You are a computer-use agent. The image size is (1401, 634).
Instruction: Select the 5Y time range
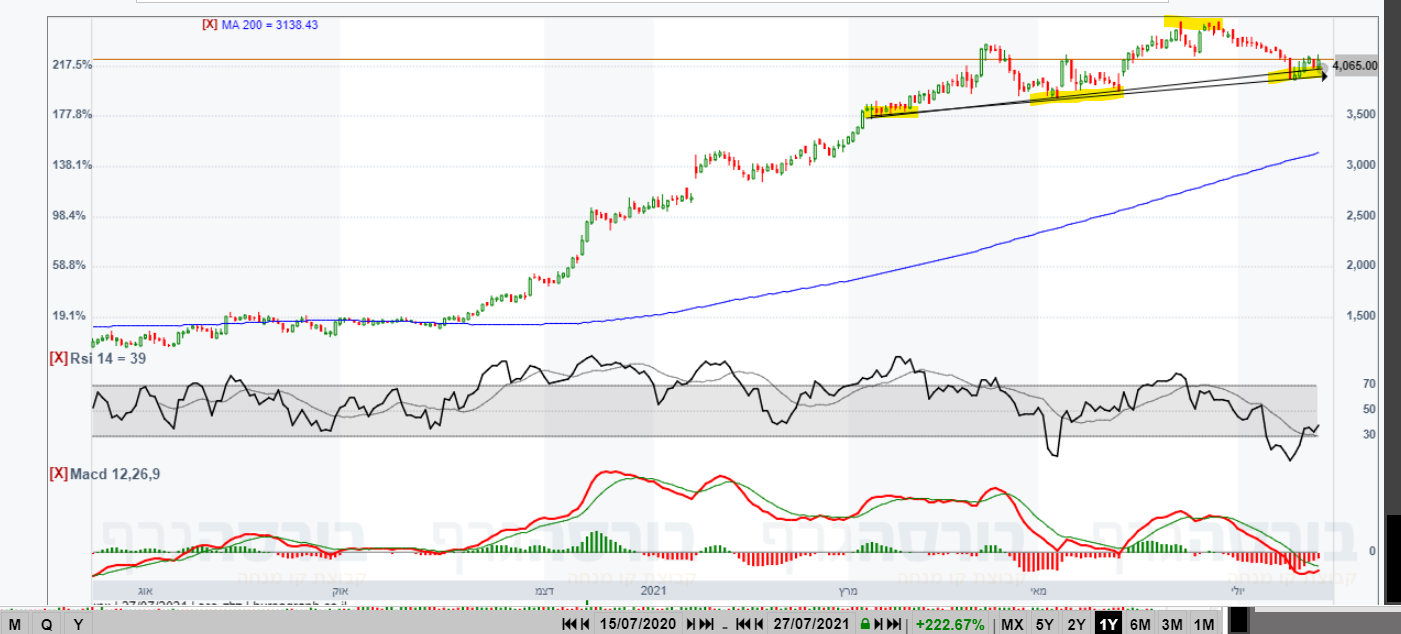point(1045,624)
